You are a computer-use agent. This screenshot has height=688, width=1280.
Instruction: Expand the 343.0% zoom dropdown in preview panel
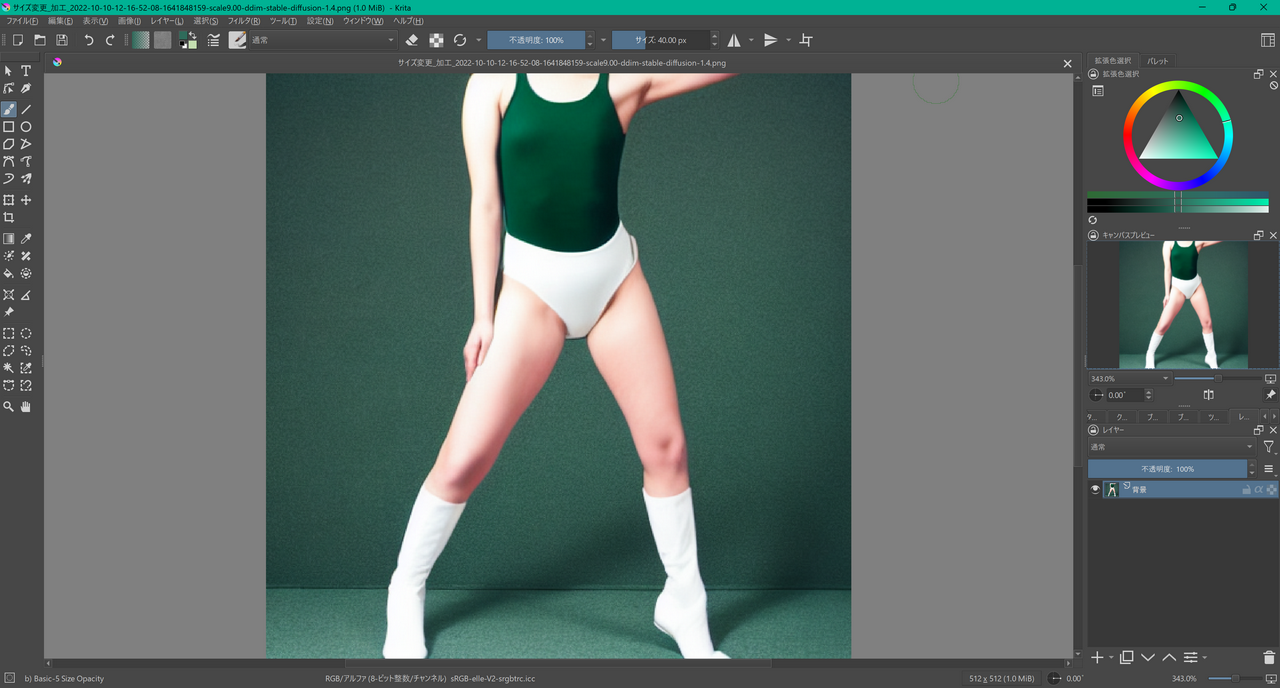pos(1165,379)
